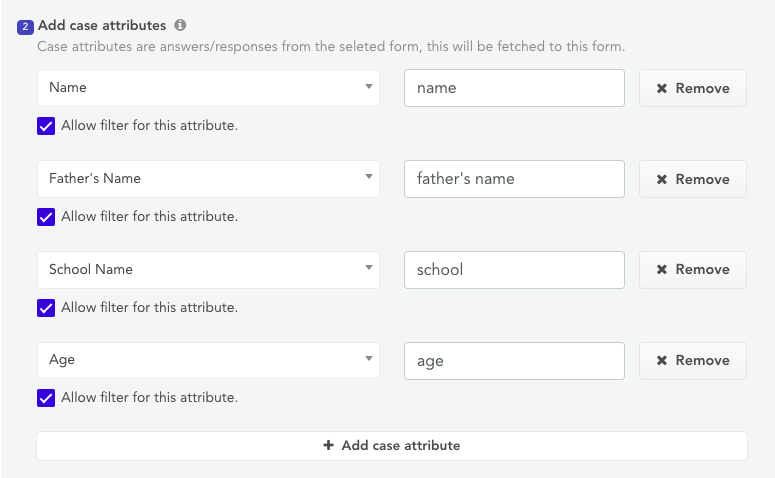This screenshot has width=775, height=478.
Task: Toggle Allow filter under the Age attribute
Action: [x=46, y=398]
